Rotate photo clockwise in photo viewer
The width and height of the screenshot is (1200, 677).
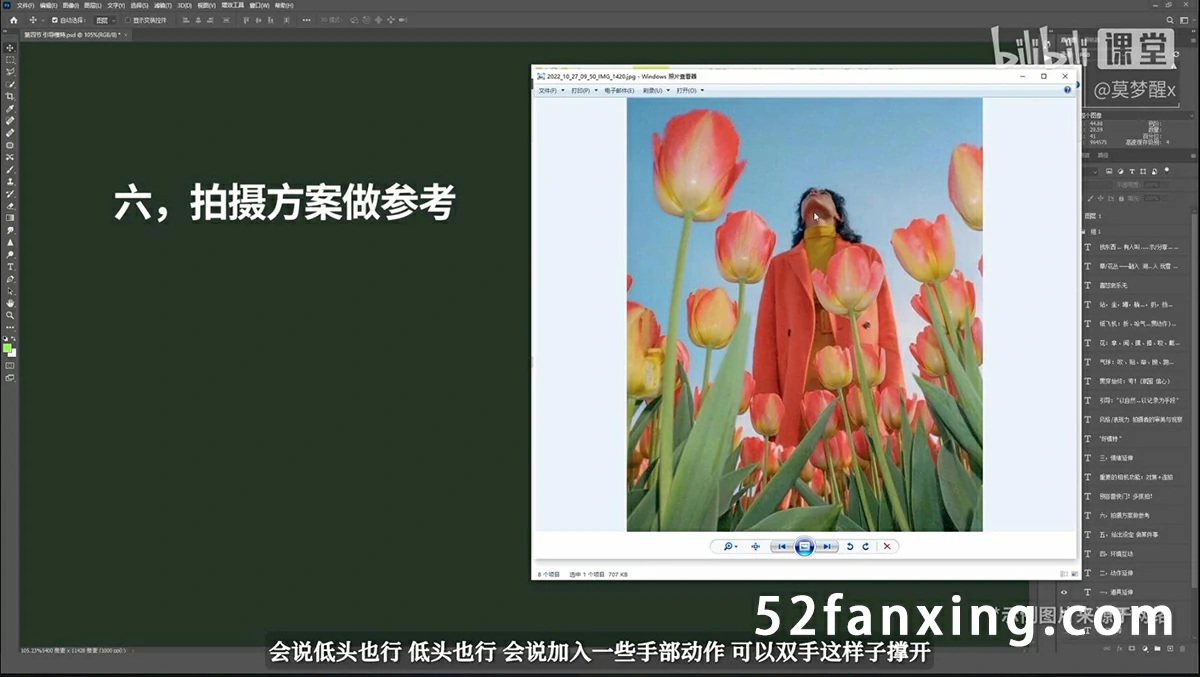click(865, 547)
